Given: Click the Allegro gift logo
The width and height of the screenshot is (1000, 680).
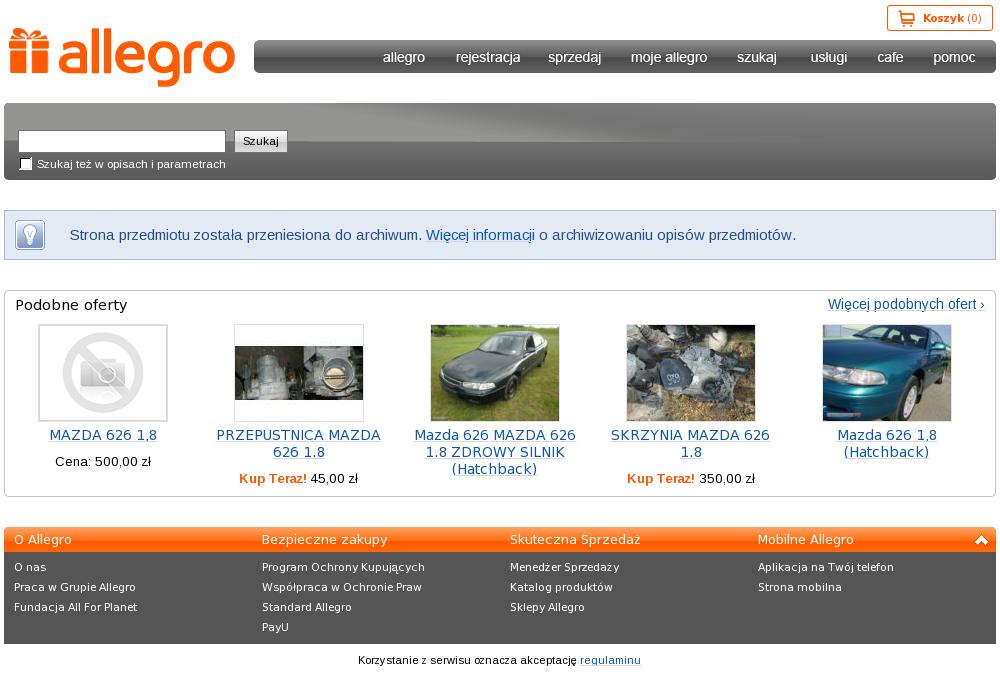Looking at the screenshot, I should 122,57.
